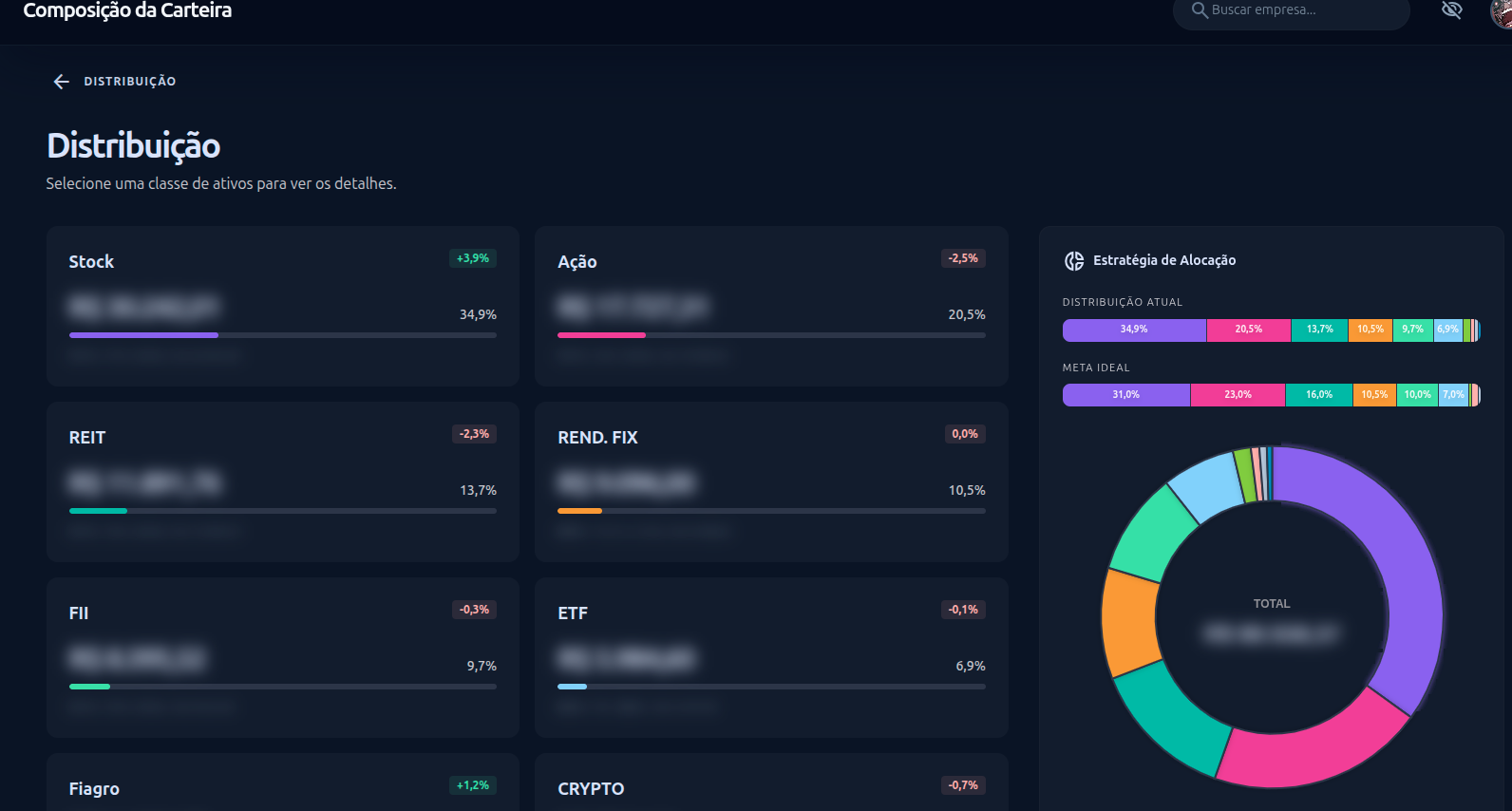1512x811 pixels.
Task: Select the 34,9% purple segment in Distribuição Atual
Action: point(1134,330)
